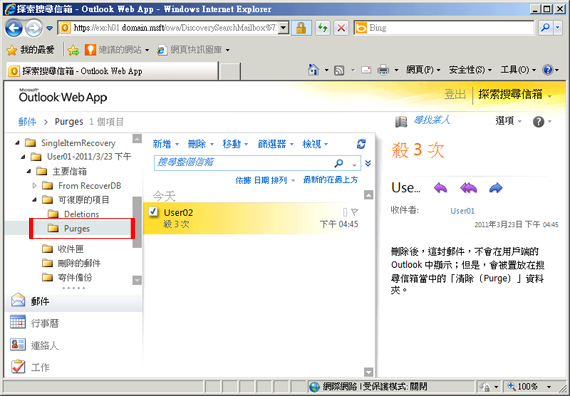Viewport: 570px width, 396px height.
Task: Click the Home icon in command bar
Action: coord(313,69)
